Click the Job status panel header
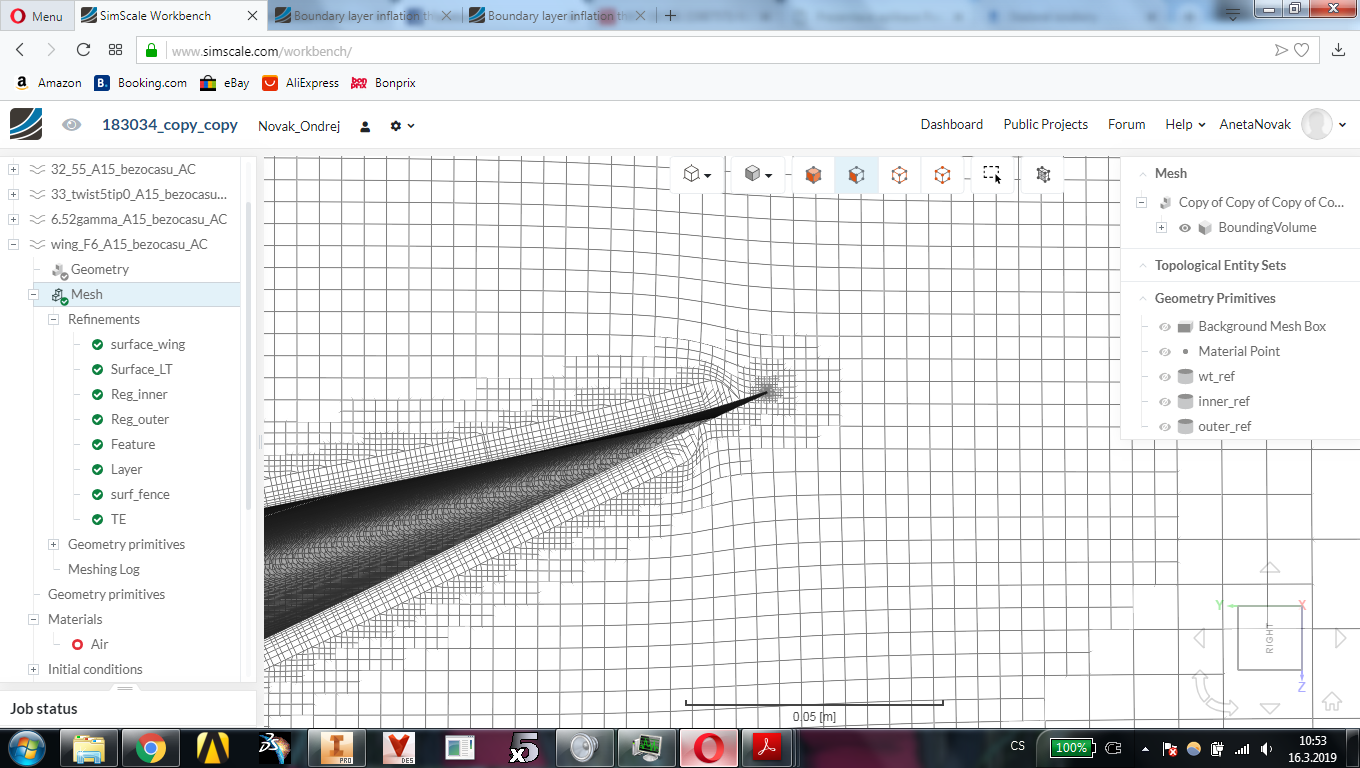 pyautogui.click(x=128, y=708)
